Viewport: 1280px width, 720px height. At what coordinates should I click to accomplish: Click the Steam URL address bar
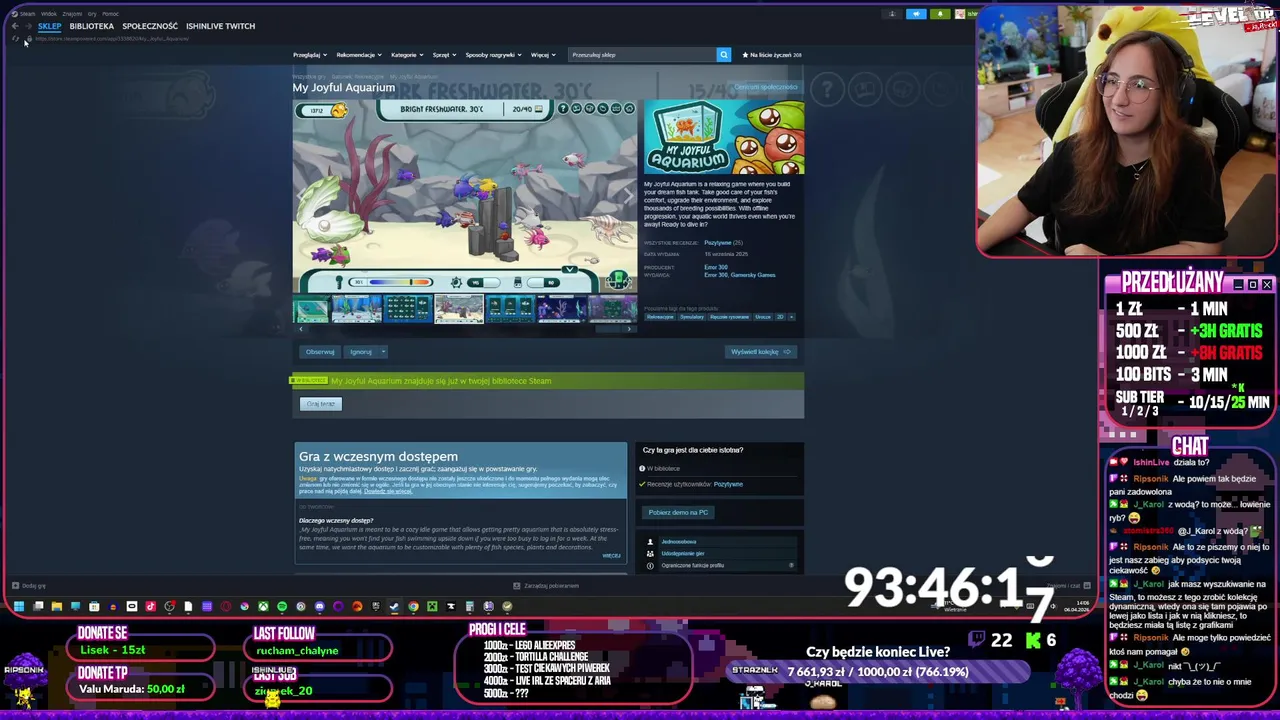[x=112, y=39]
